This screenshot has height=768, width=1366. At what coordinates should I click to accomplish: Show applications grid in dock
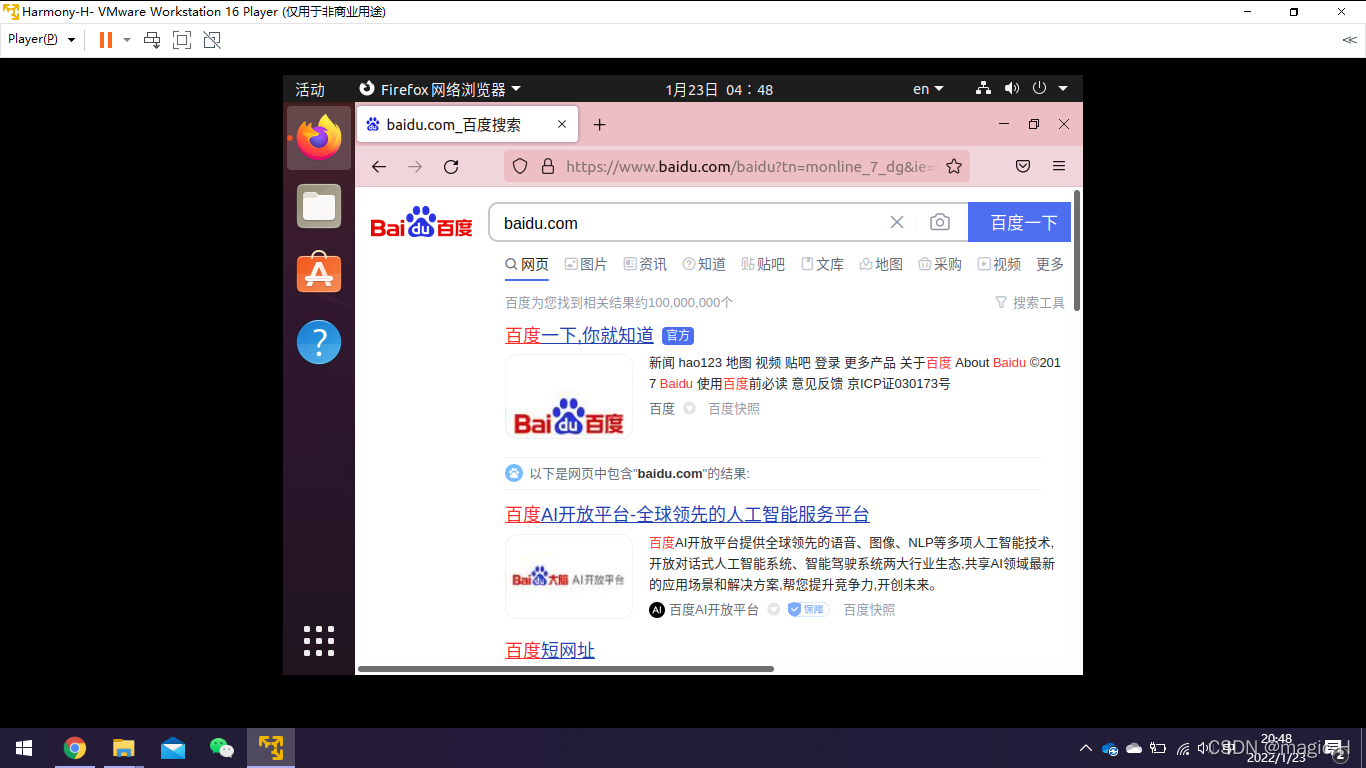[319, 641]
